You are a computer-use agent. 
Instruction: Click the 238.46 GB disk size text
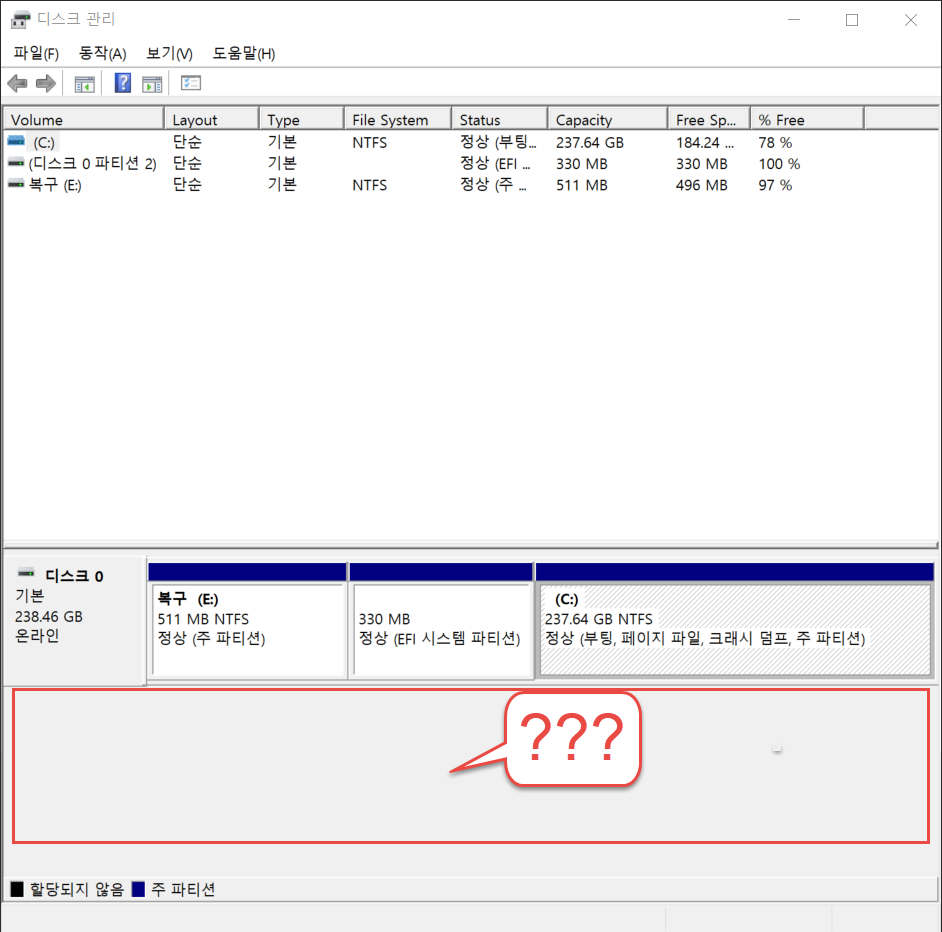click(49, 617)
